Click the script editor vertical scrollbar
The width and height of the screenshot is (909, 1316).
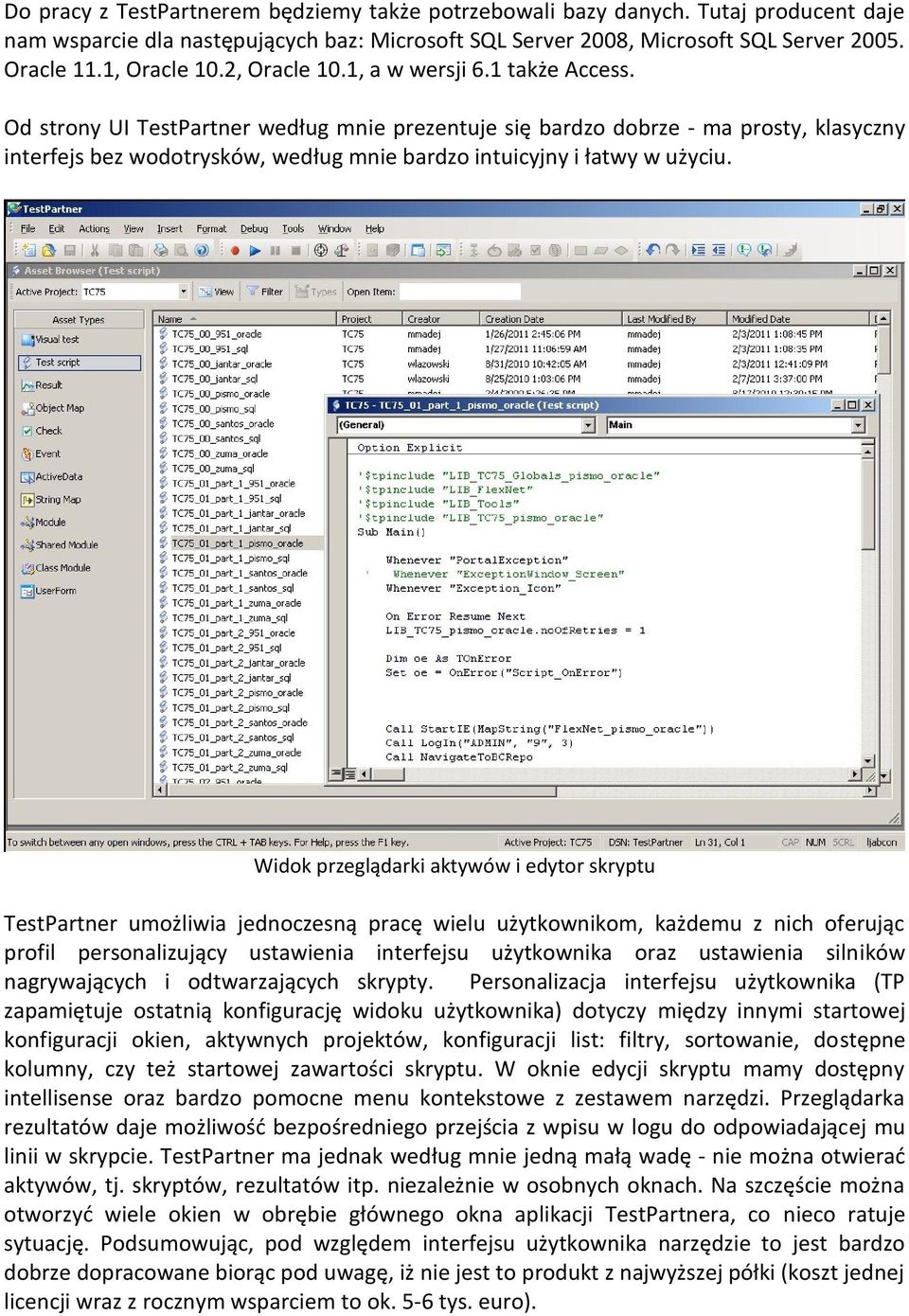tap(868, 604)
